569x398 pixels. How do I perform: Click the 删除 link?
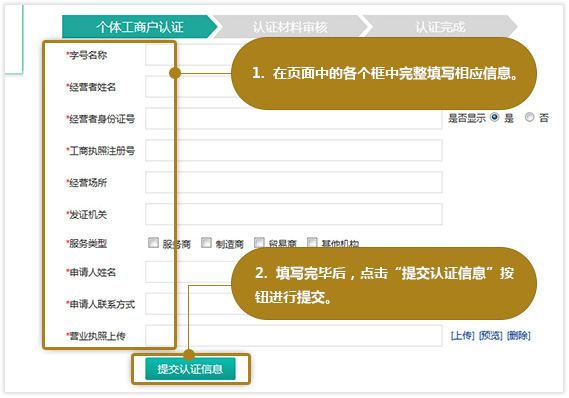coord(518,336)
